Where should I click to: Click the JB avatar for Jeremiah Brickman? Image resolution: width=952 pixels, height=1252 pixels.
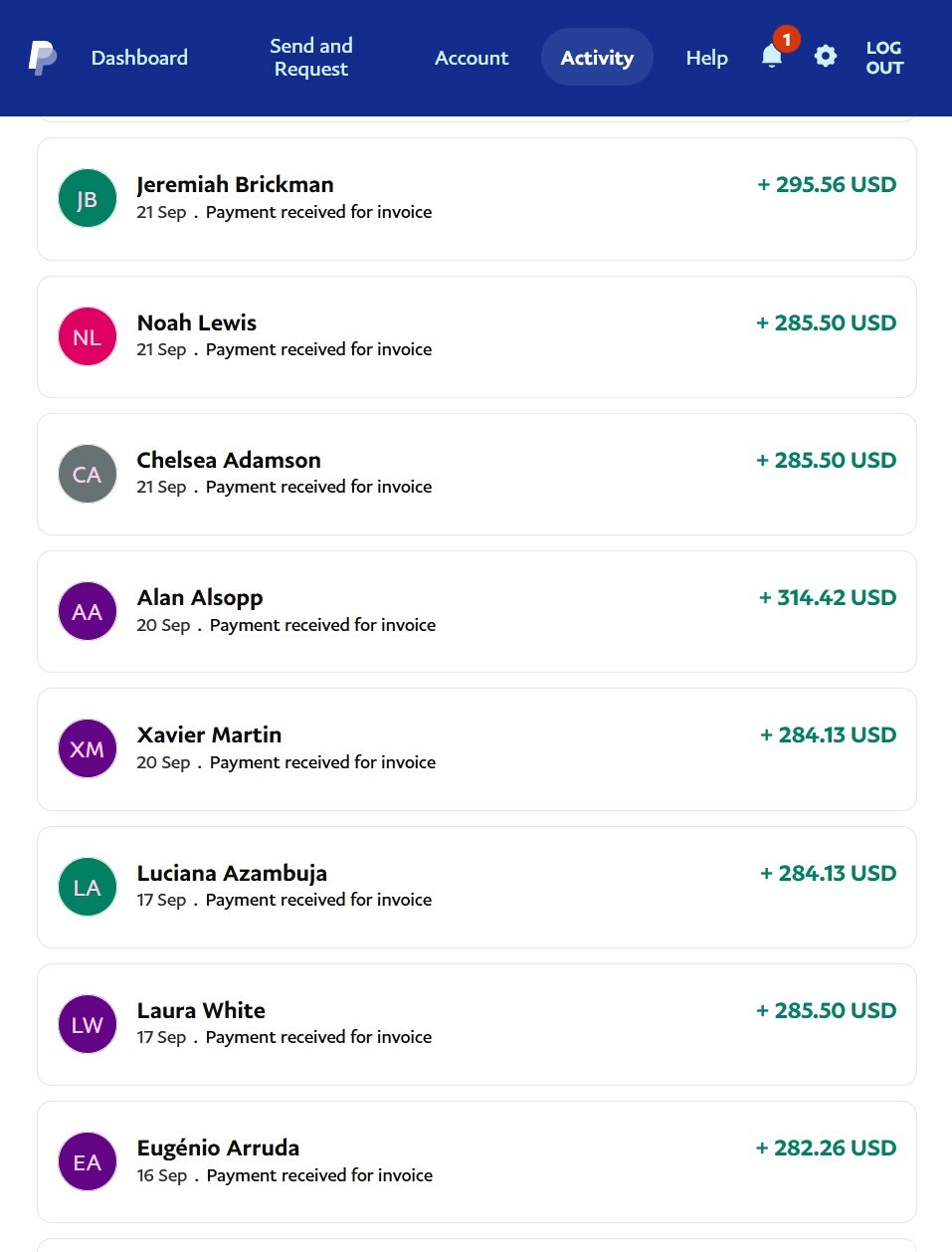pos(88,198)
